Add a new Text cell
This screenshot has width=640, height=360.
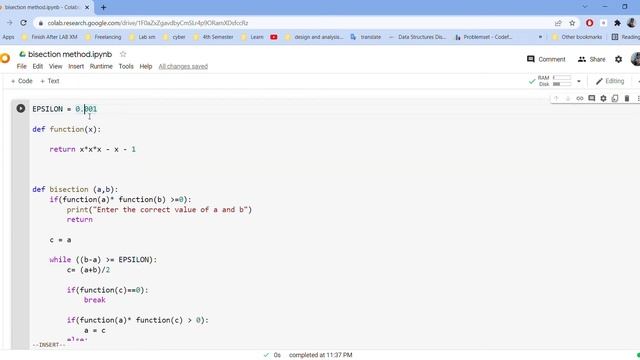[50, 81]
